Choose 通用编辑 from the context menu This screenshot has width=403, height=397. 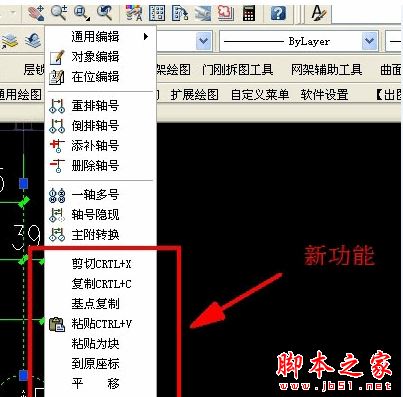[101, 36]
